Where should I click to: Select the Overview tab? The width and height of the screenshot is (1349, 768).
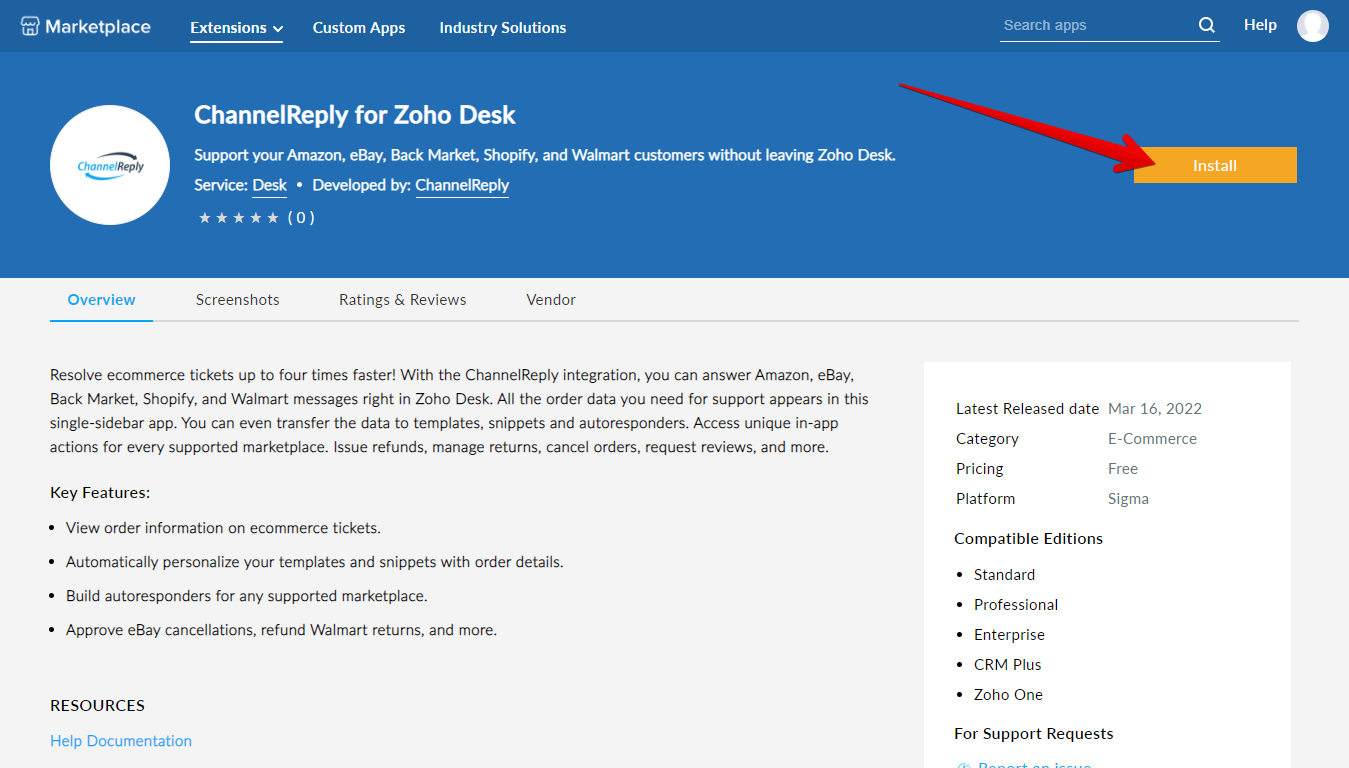(101, 300)
